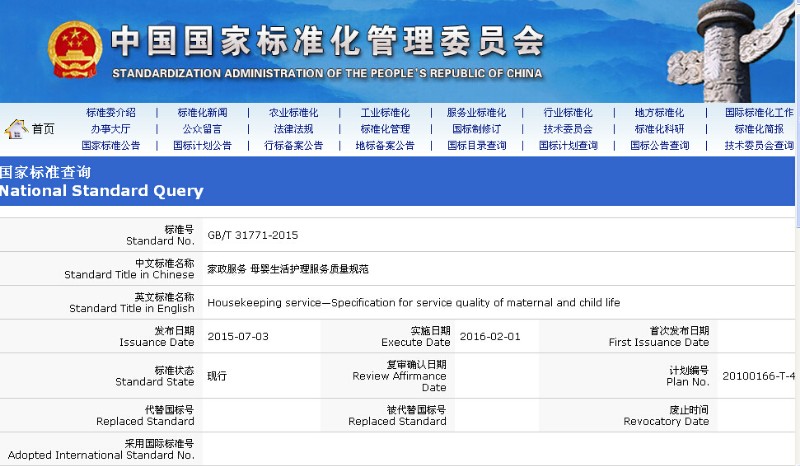Screen dimensions: 800x466
Task: Open 国际标准化工作 navigation link
Action: click(759, 113)
